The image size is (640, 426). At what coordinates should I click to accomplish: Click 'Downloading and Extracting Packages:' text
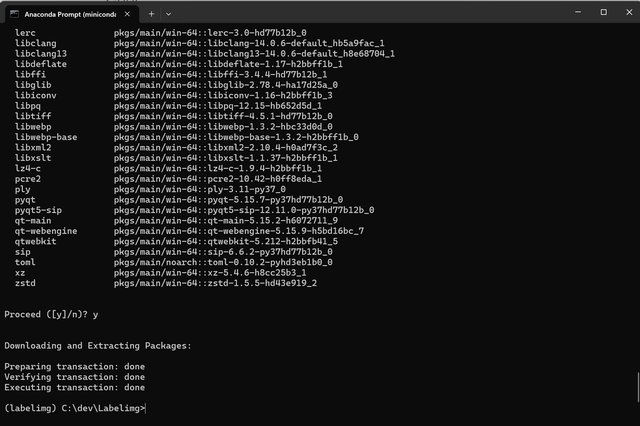click(x=98, y=346)
